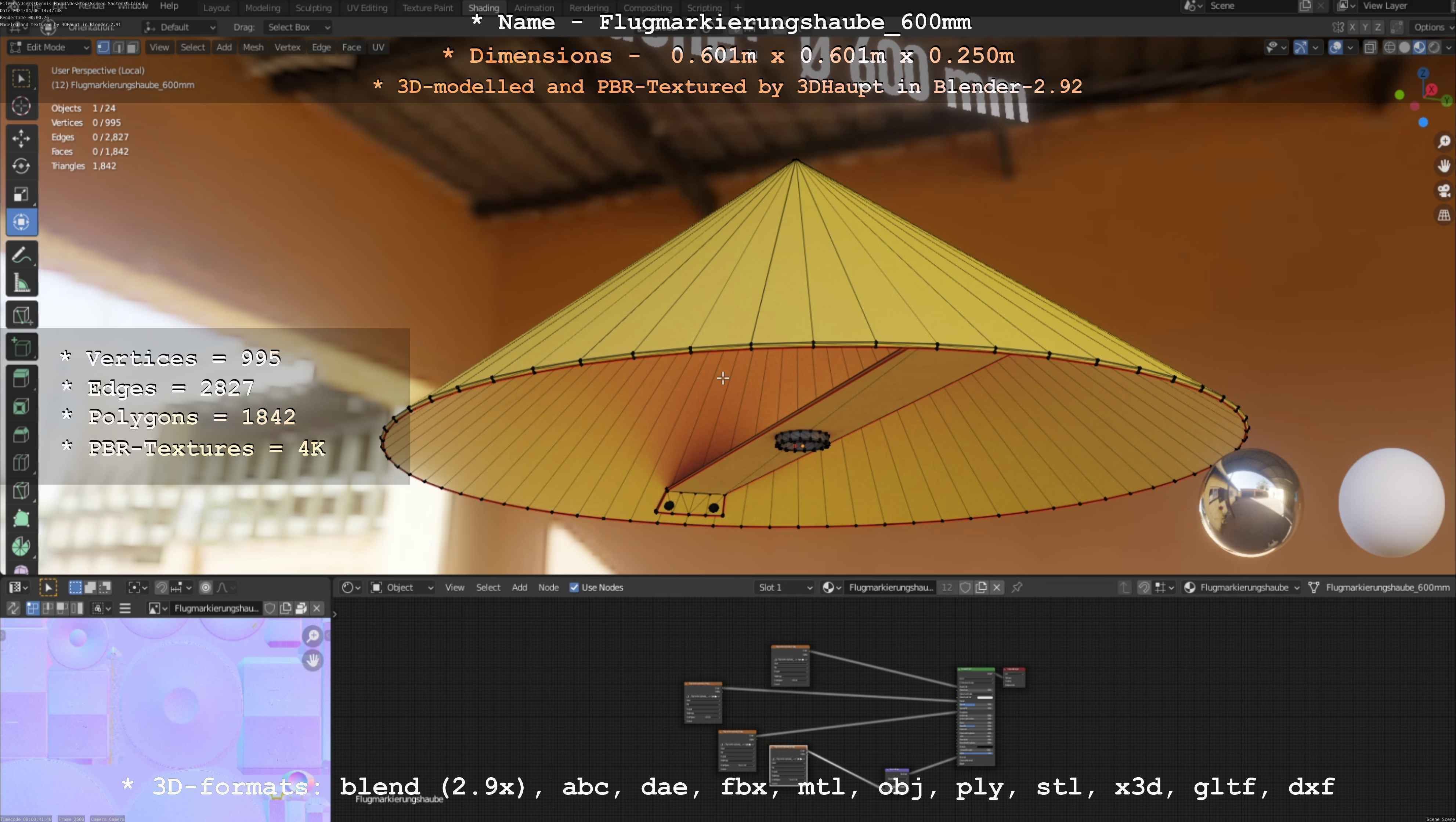The image size is (1456, 822).
Task: Select the Annotate pencil tool
Action: click(21, 255)
